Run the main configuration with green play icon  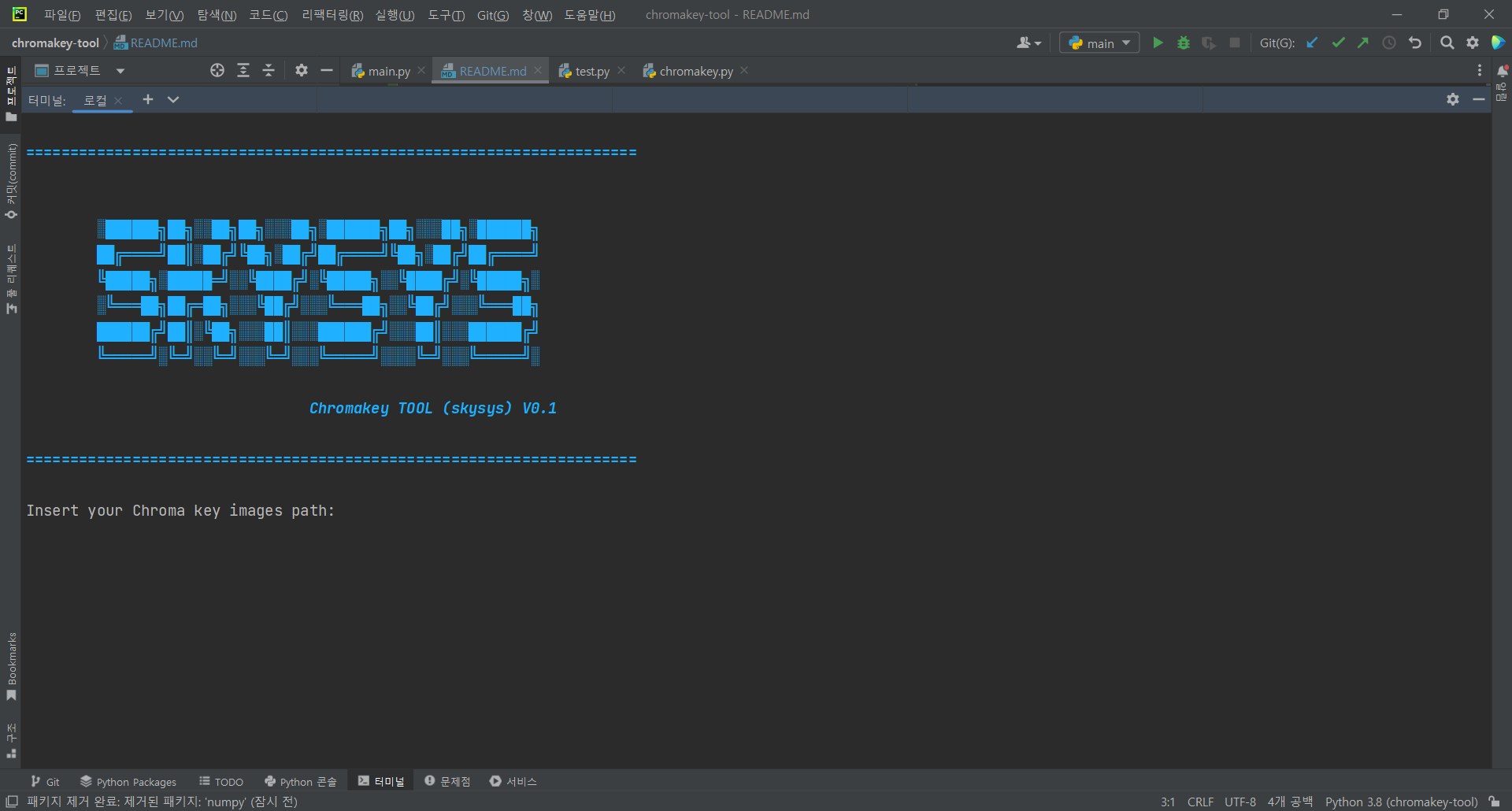pyautogui.click(x=1158, y=43)
